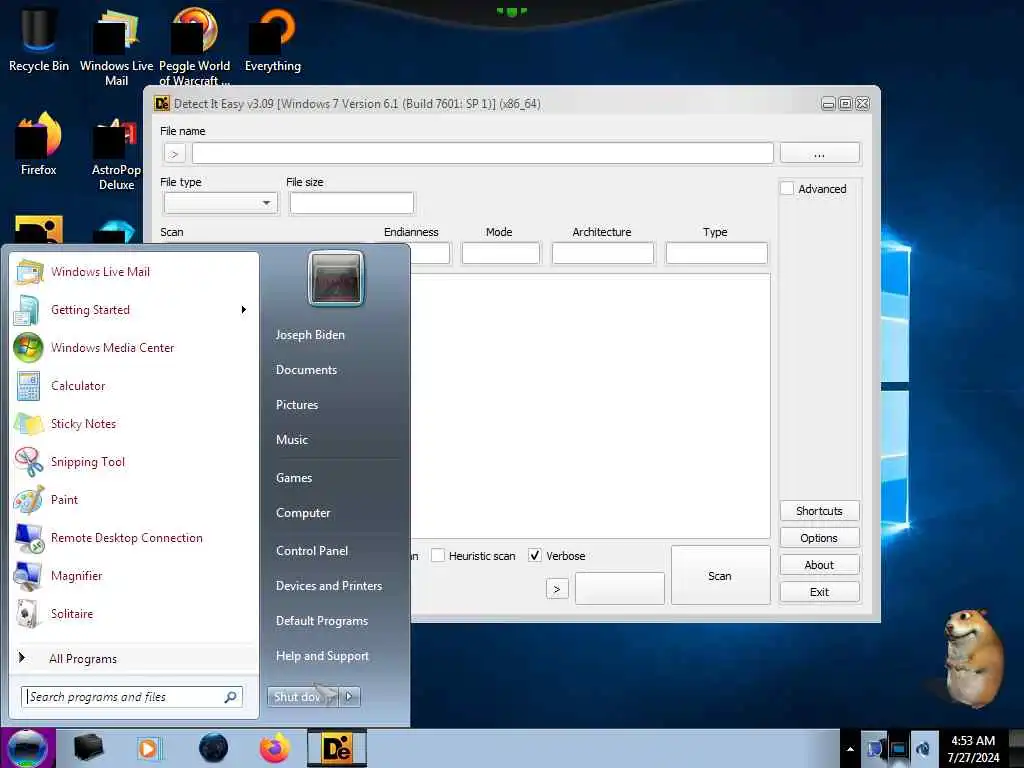This screenshot has width=1024, height=768.
Task: Click the Architecture field
Action: [x=603, y=253]
